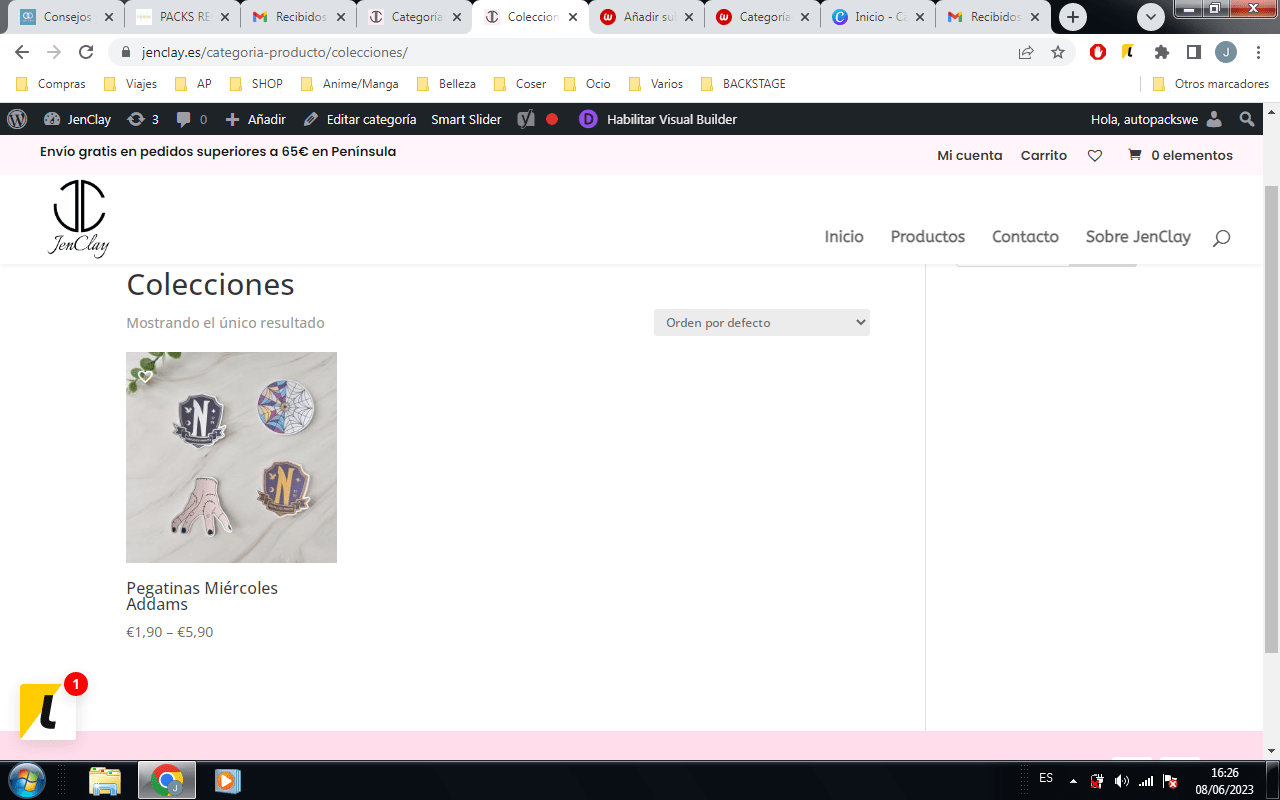Viewport: 1280px width, 800px height.
Task: Click the yellow chat widget with notification
Action: (x=48, y=711)
